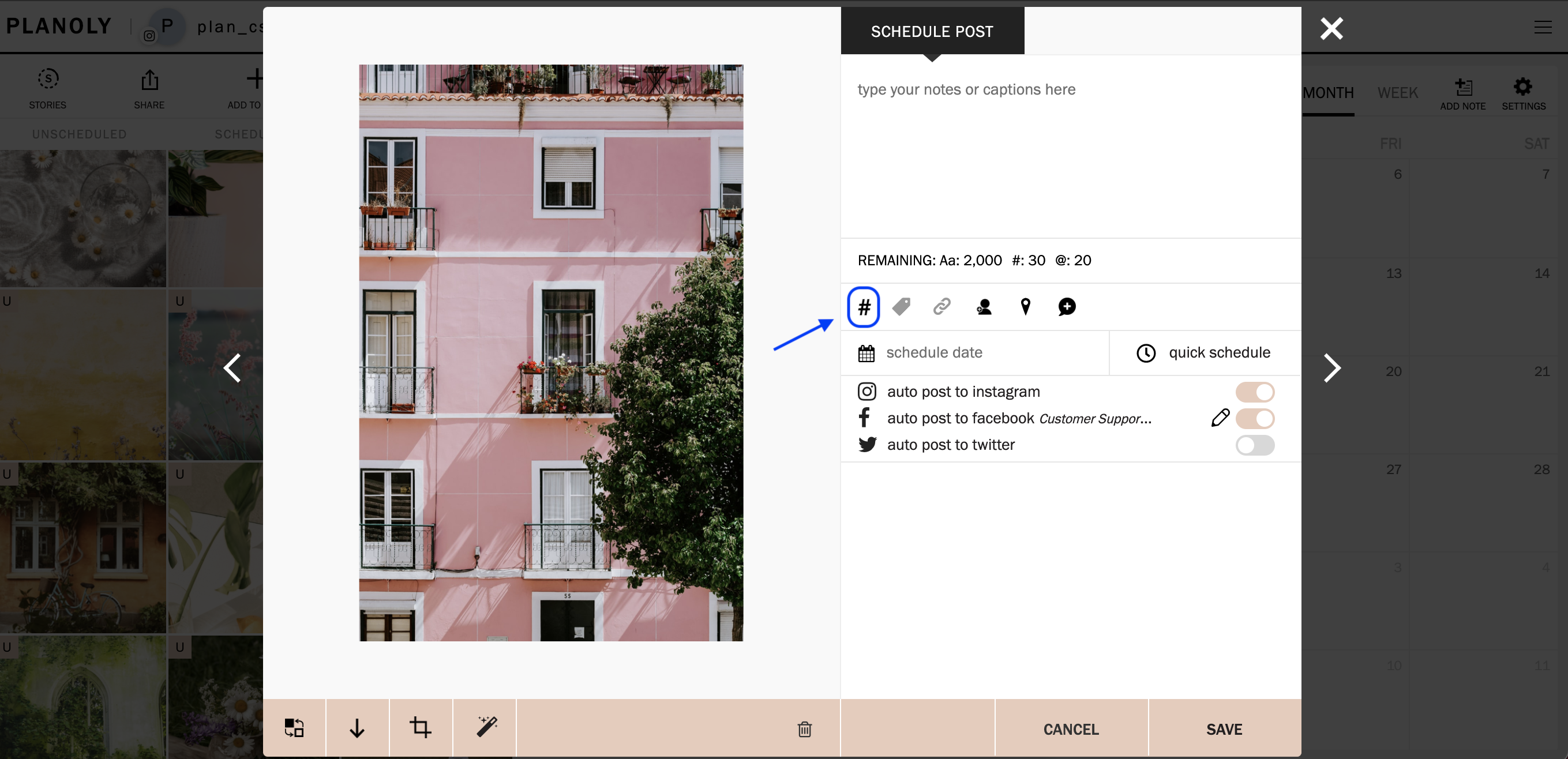
Task: Click the Cancel button
Action: [x=1071, y=729]
